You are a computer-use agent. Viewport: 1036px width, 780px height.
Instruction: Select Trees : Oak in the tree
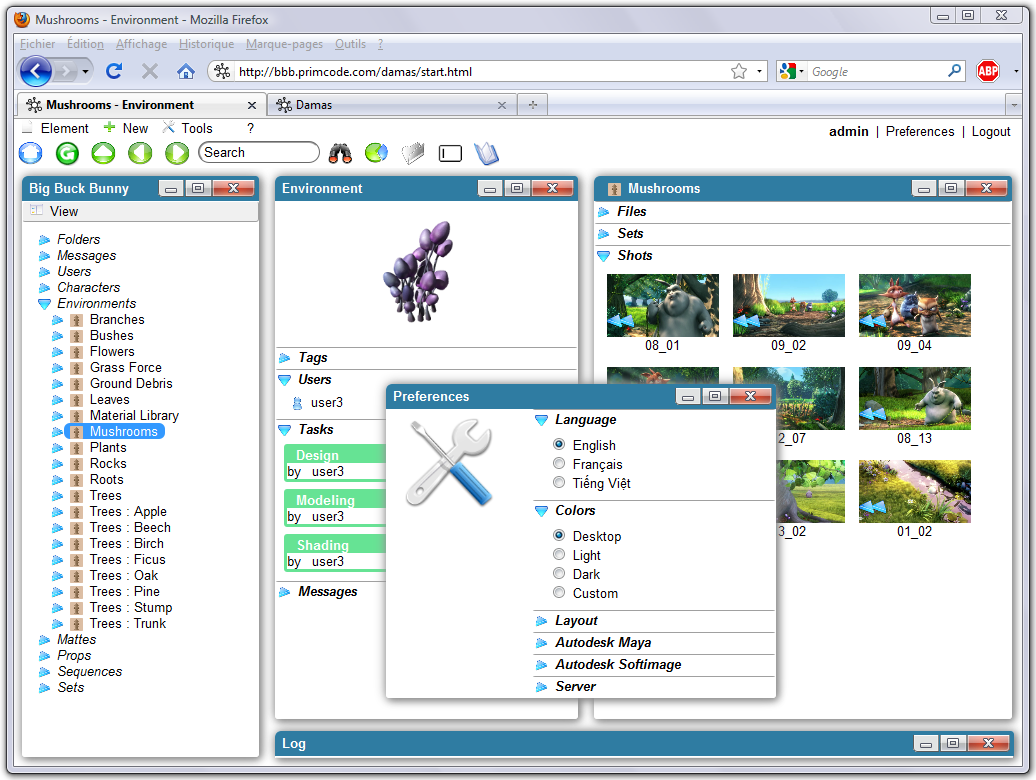[x=124, y=576]
